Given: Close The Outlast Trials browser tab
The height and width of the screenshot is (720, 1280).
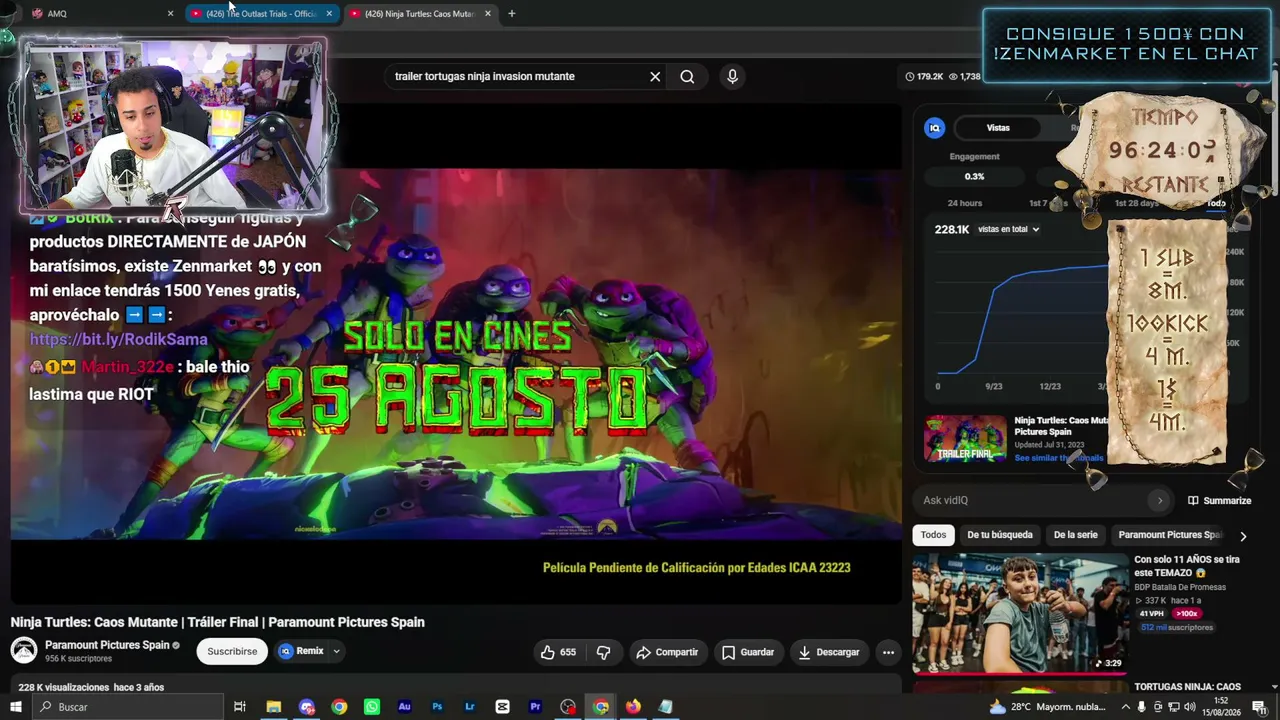Looking at the screenshot, I should coord(329,14).
